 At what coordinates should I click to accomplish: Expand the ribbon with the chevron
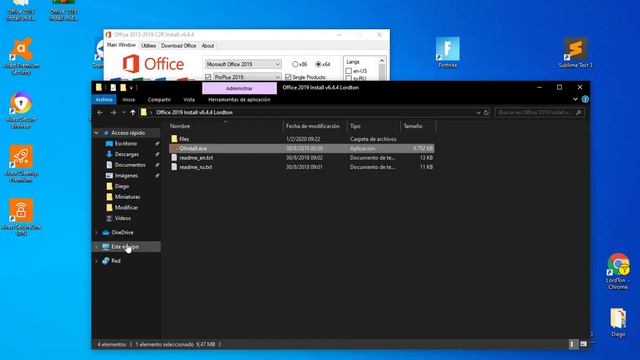575,99
